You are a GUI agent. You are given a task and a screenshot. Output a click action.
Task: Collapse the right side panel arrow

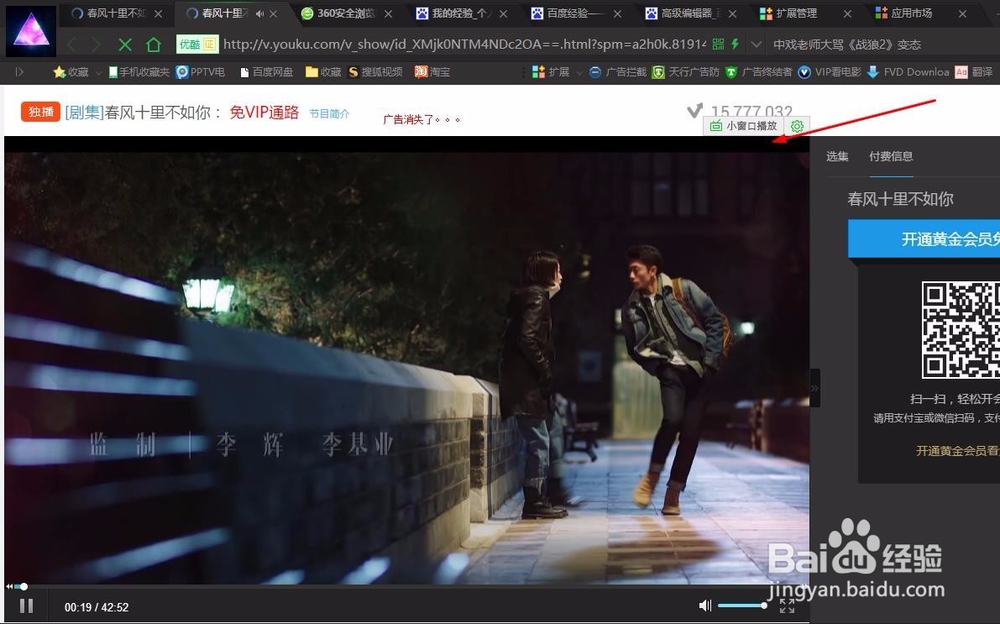pyautogui.click(x=814, y=388)
